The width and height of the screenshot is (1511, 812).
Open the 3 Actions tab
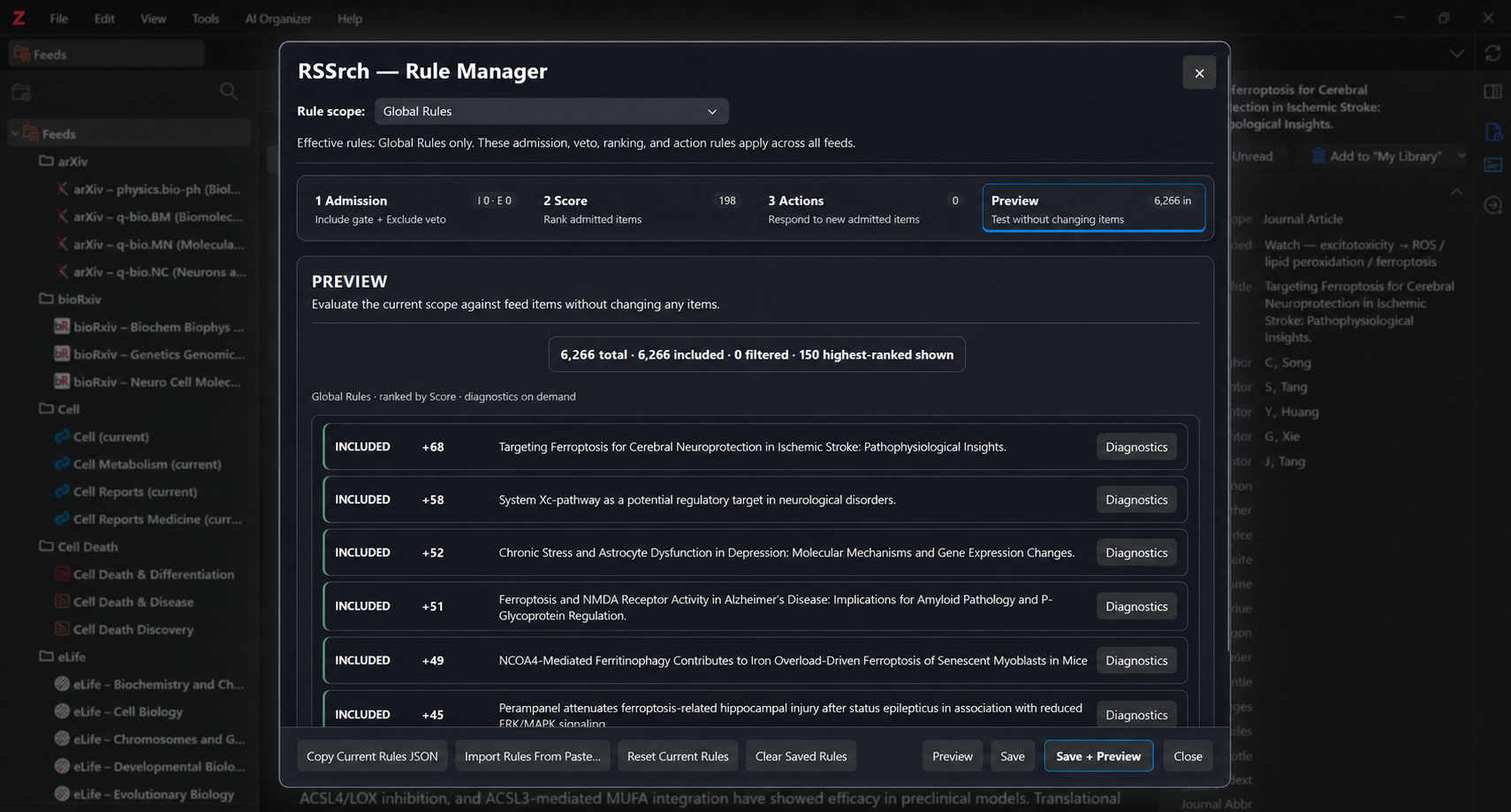(864, 209)
